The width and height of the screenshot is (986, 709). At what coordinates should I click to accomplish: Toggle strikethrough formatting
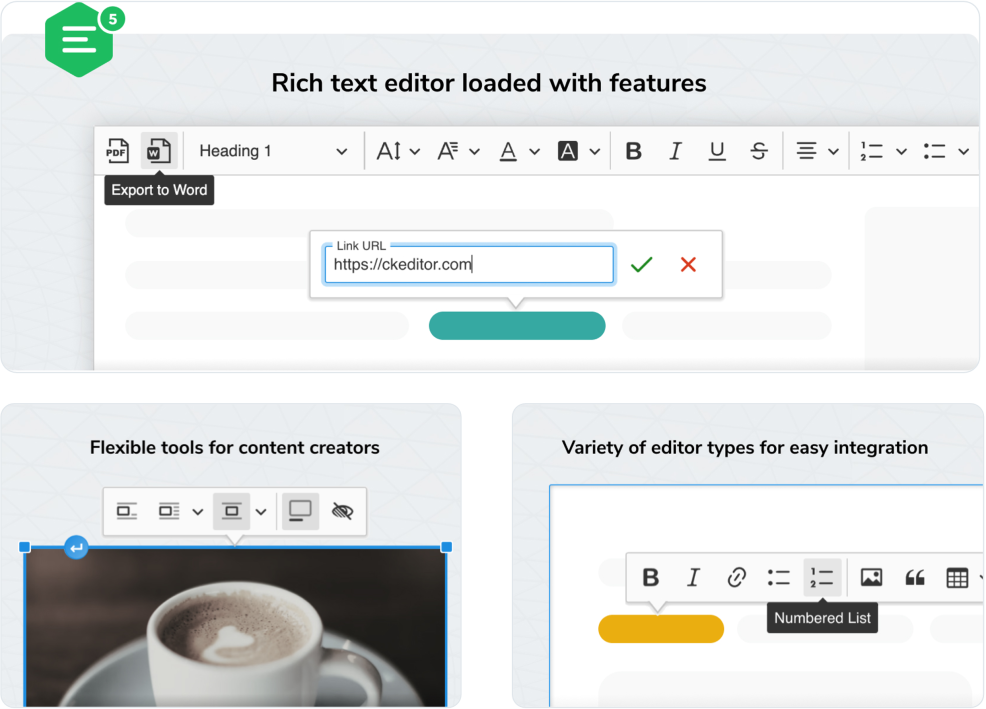759,150
